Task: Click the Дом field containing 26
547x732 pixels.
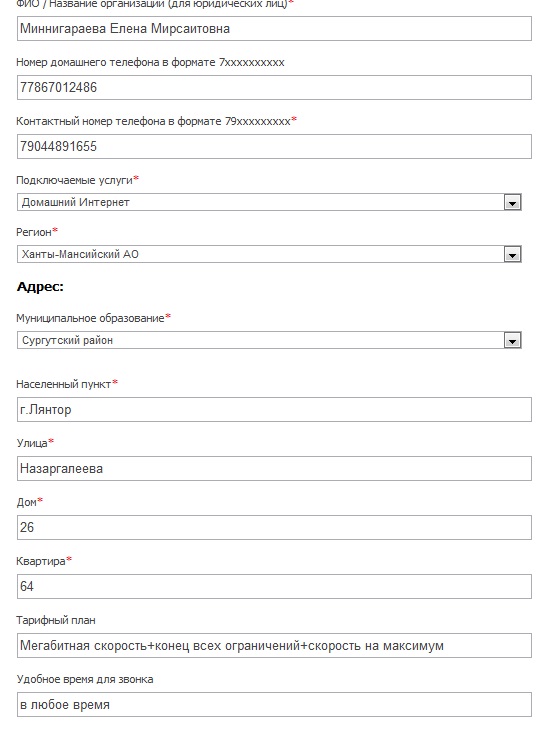Action: point(274,528)
